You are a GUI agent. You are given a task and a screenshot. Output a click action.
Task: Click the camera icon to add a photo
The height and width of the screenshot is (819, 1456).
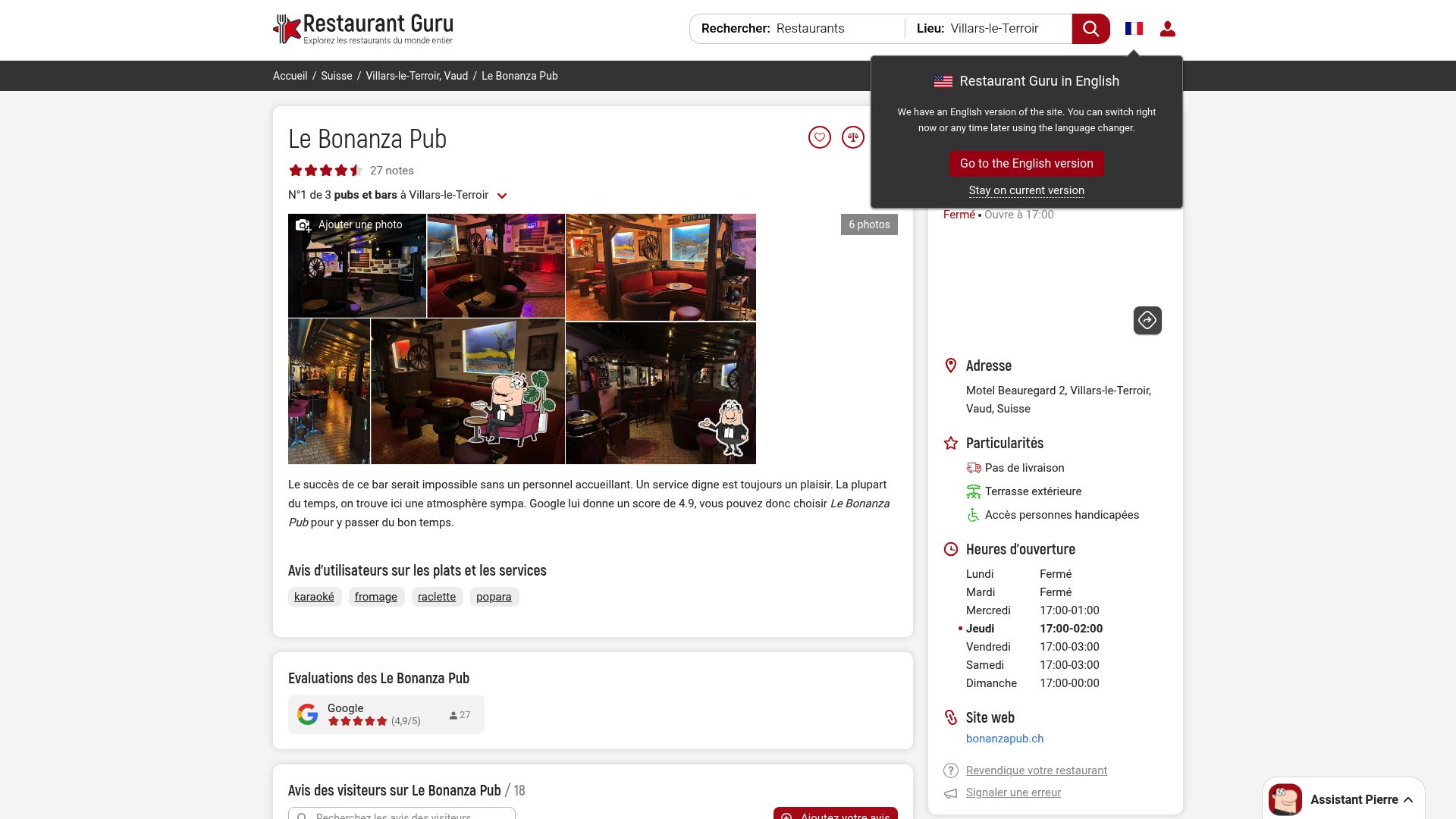pos(304,224)
